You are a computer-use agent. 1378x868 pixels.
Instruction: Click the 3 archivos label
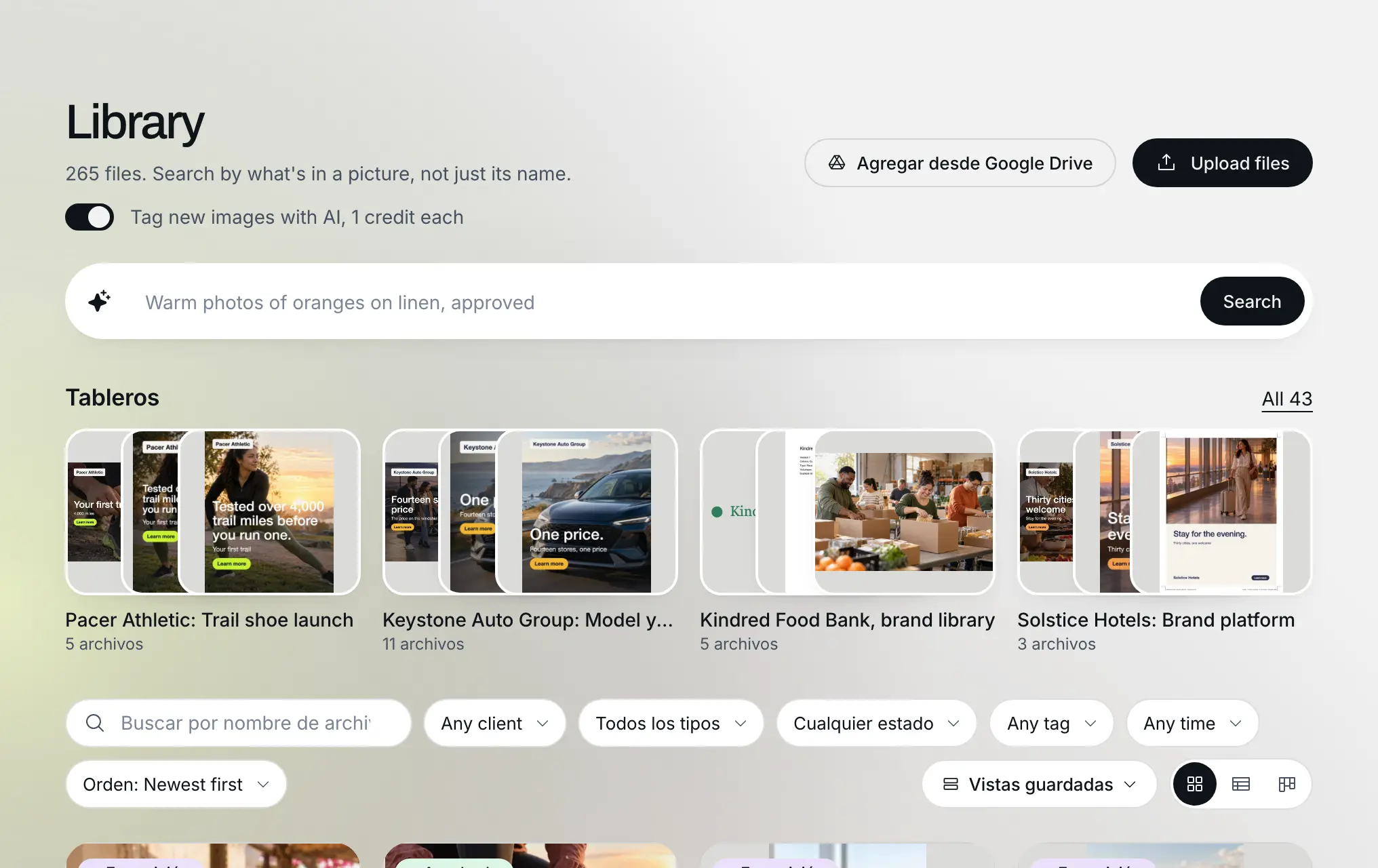(x=1057, y=644)
